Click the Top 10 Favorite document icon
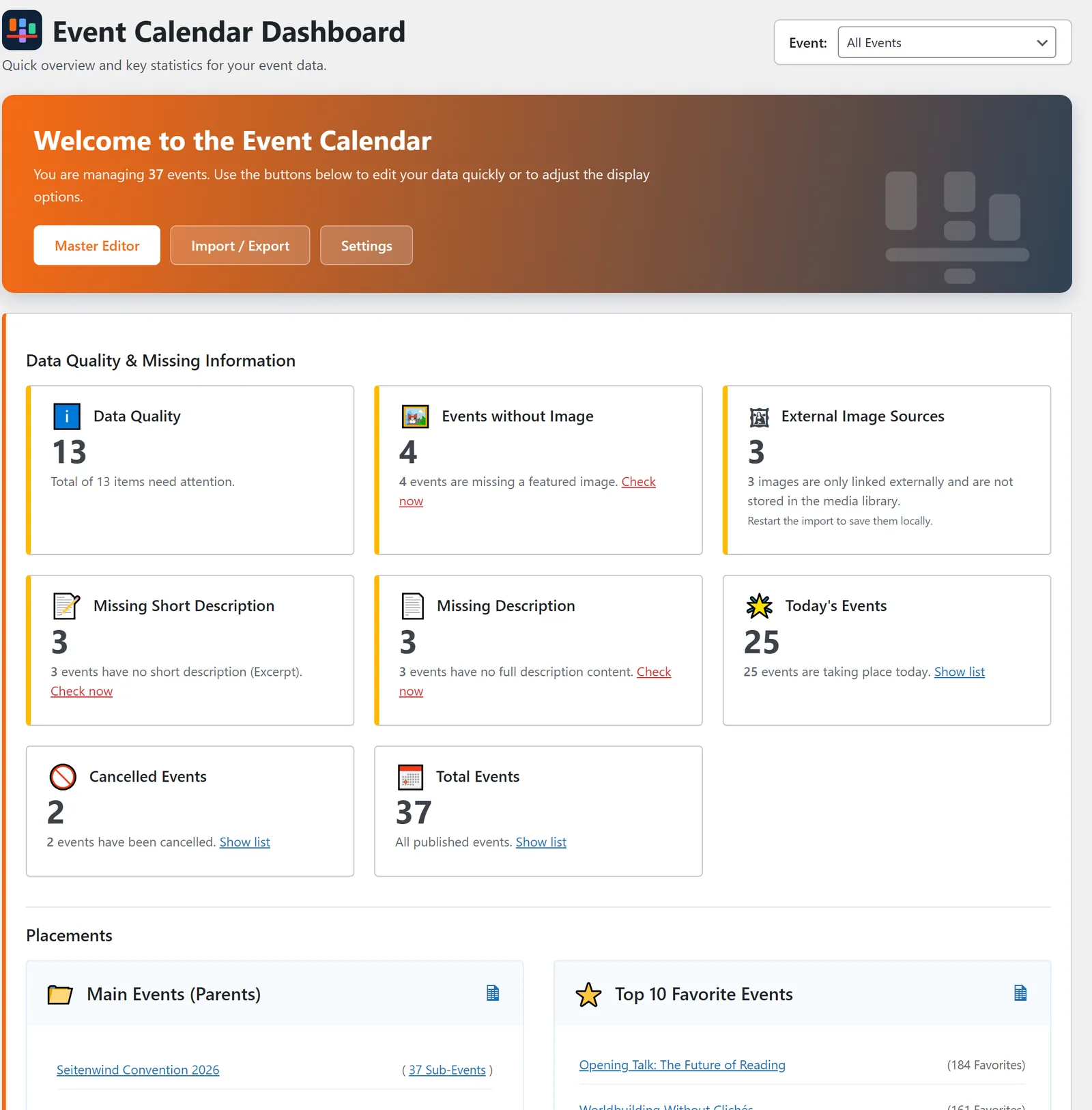 point(1020,993)
